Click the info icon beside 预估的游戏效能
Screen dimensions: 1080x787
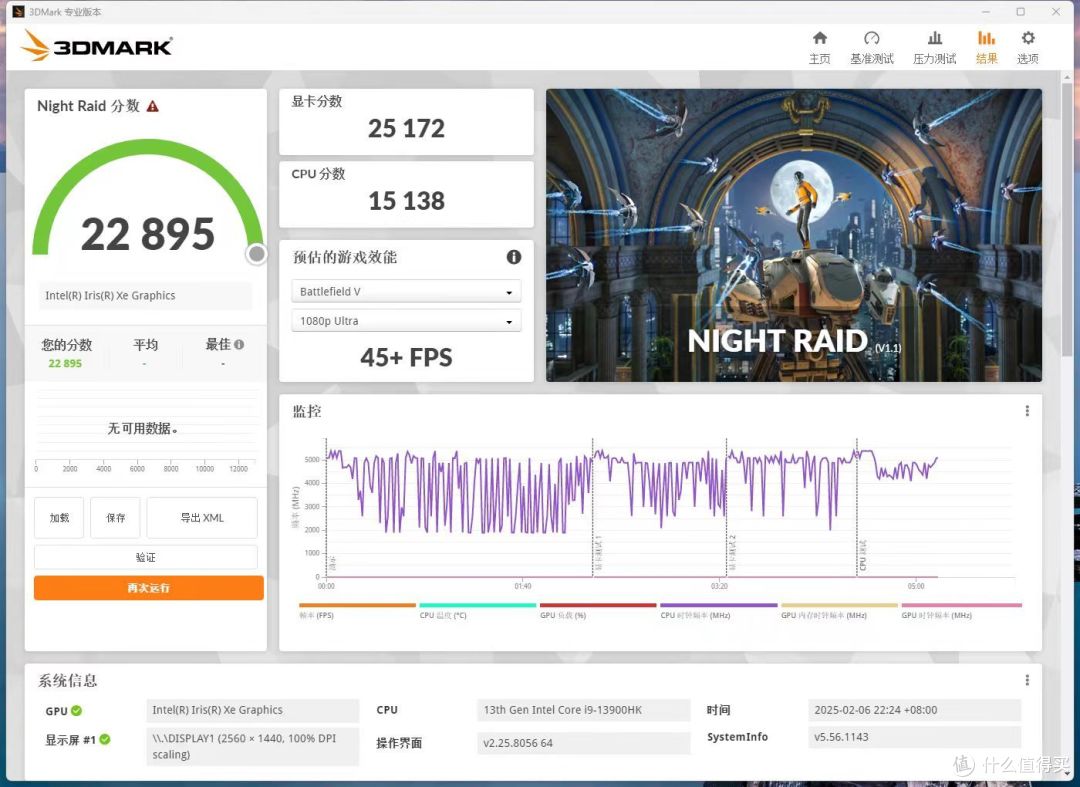click(x=514, y=257)
